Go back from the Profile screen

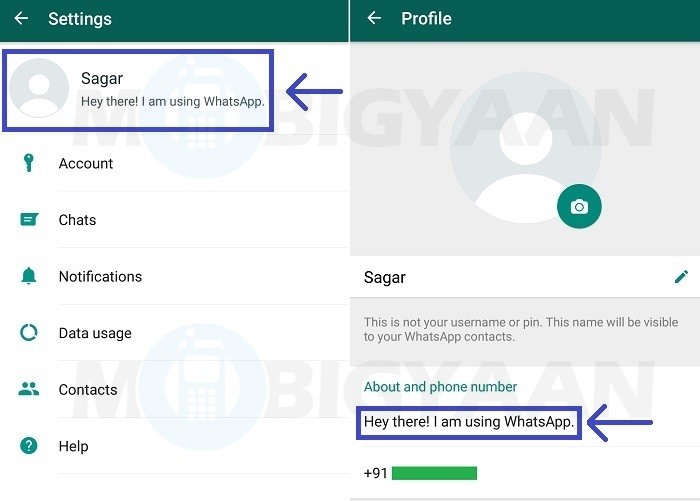pos(374,18)
